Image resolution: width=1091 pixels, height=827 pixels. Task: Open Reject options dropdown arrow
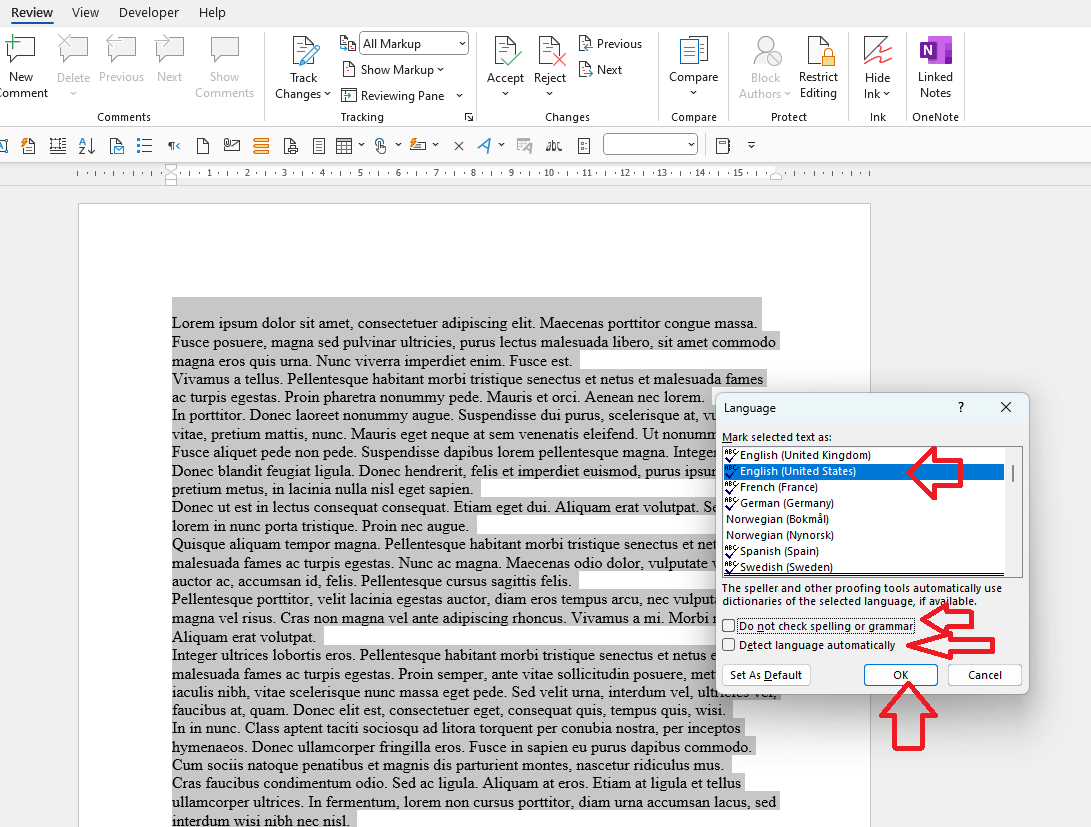(x=550, y=94)
